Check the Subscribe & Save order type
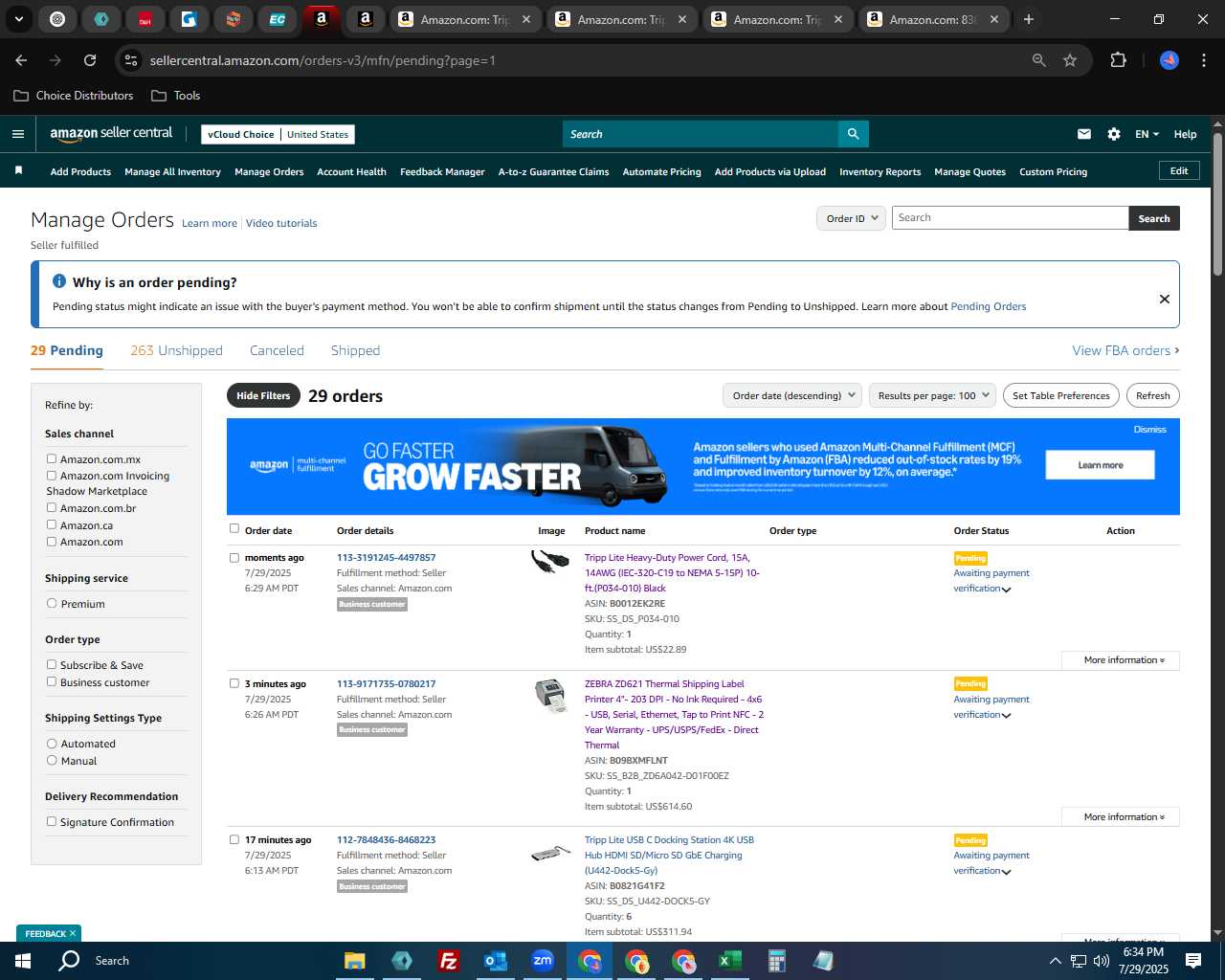This screenshot has height=980, width=1225. 52,665
